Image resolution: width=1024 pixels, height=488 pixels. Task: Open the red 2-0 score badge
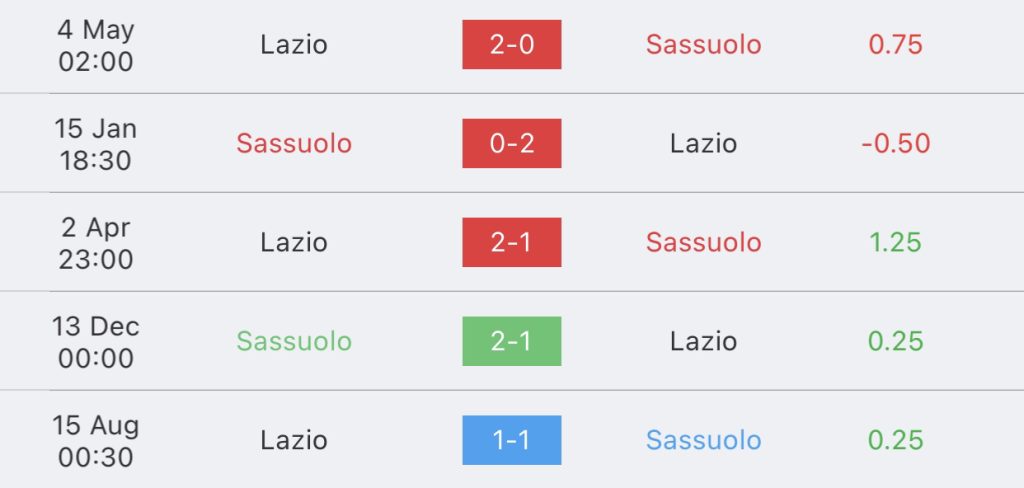[511, 44]
